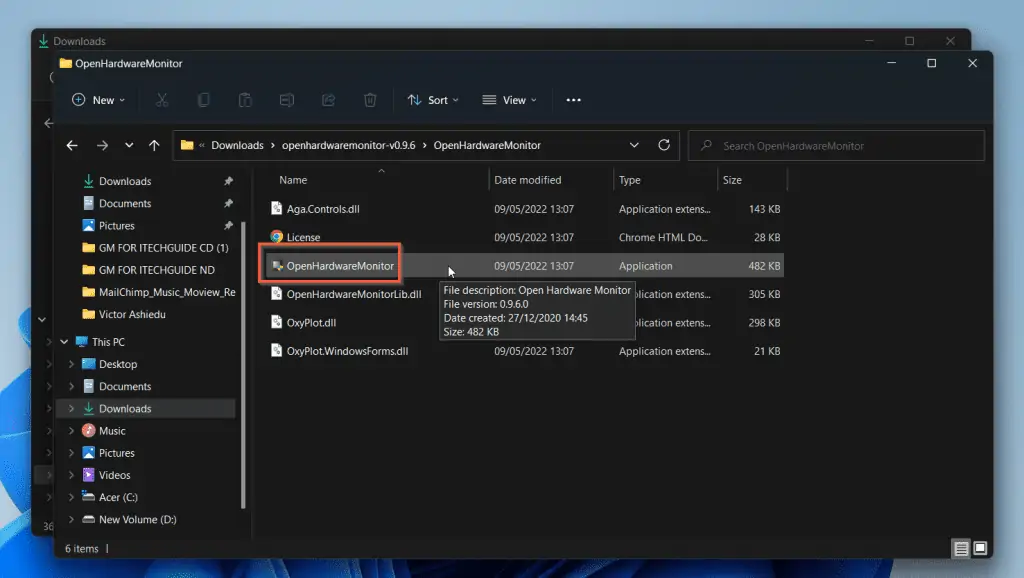The height and width of the screenshot is (578, 1024).
Task: Open the Sort dropdown menu
Action: tap(433, 100)
